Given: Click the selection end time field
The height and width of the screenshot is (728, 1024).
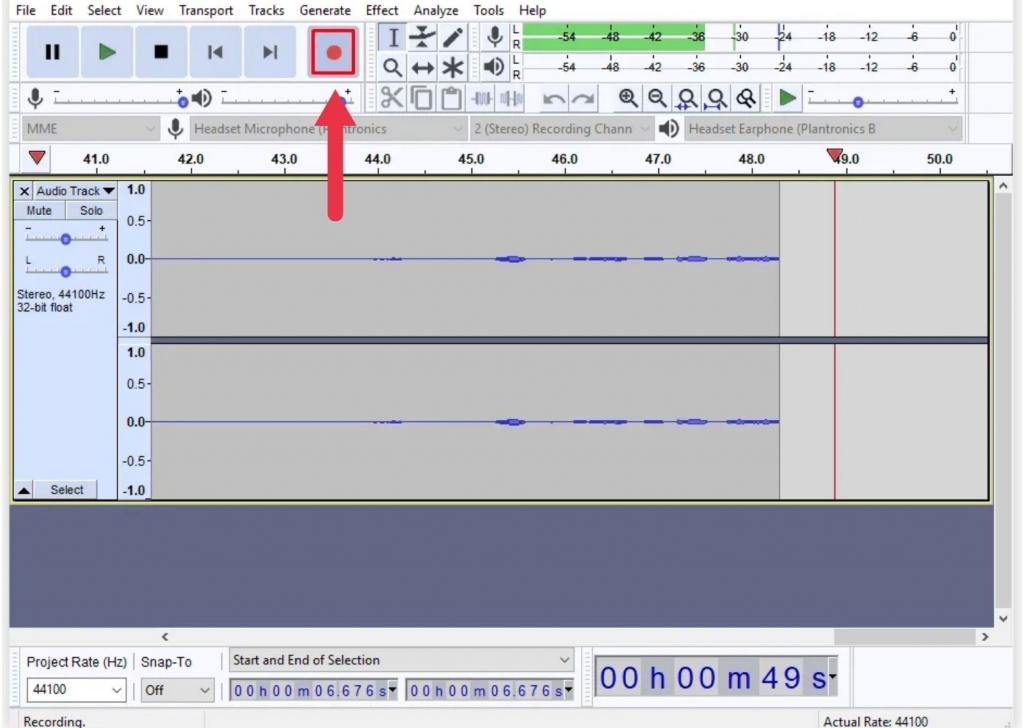Looking at the screenshot, I should click(x=489, y=690).
